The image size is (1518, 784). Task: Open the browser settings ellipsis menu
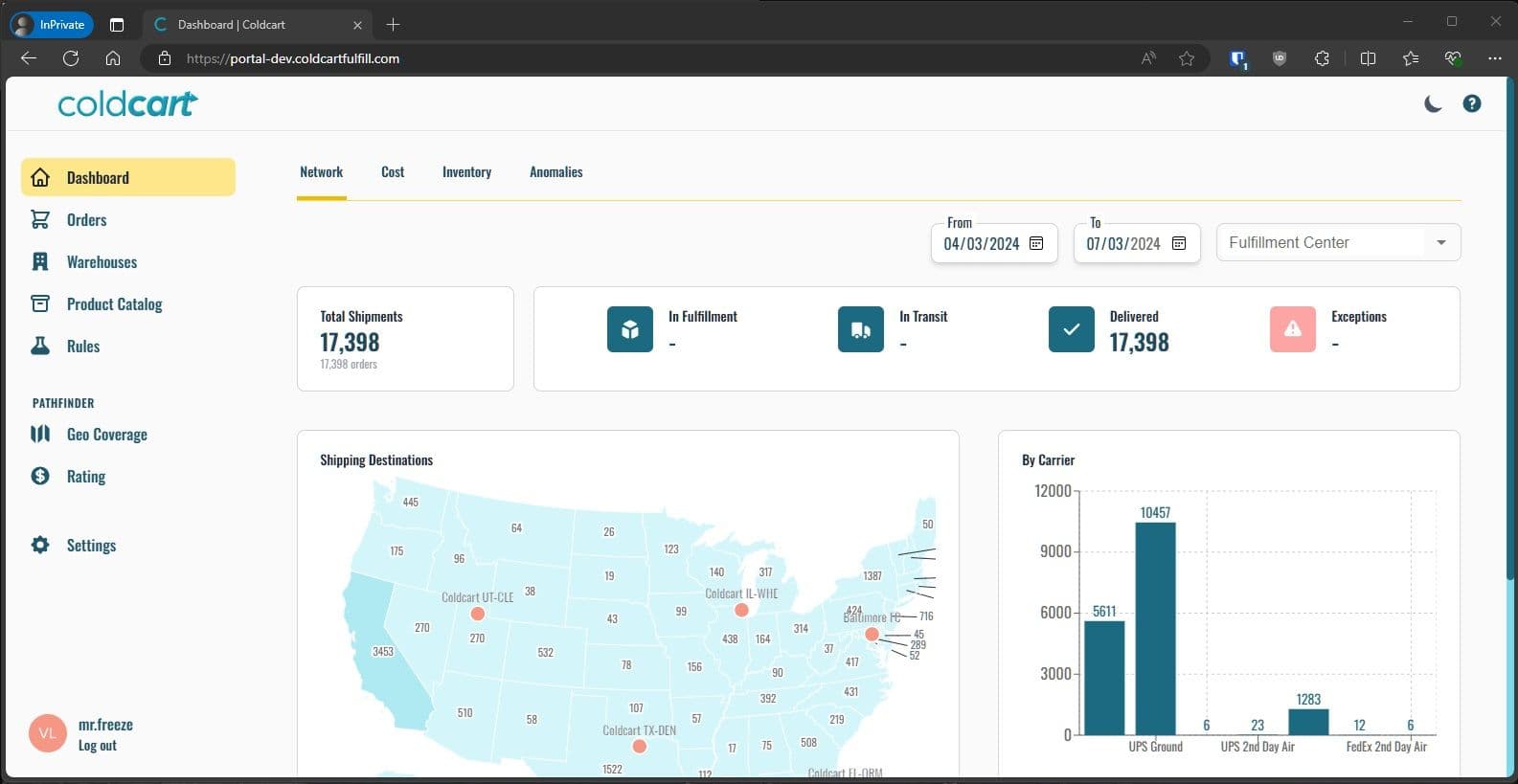click(x=1495, y=58)
